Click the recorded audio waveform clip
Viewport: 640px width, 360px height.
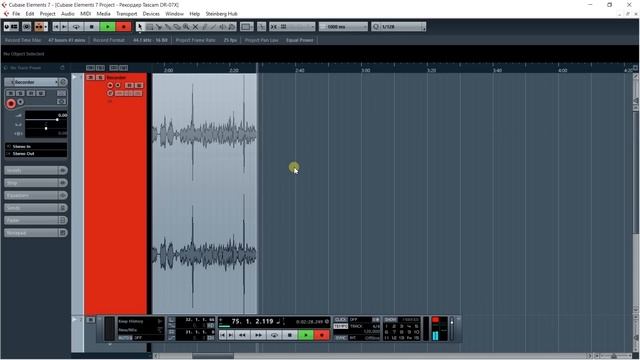[204, 193]
